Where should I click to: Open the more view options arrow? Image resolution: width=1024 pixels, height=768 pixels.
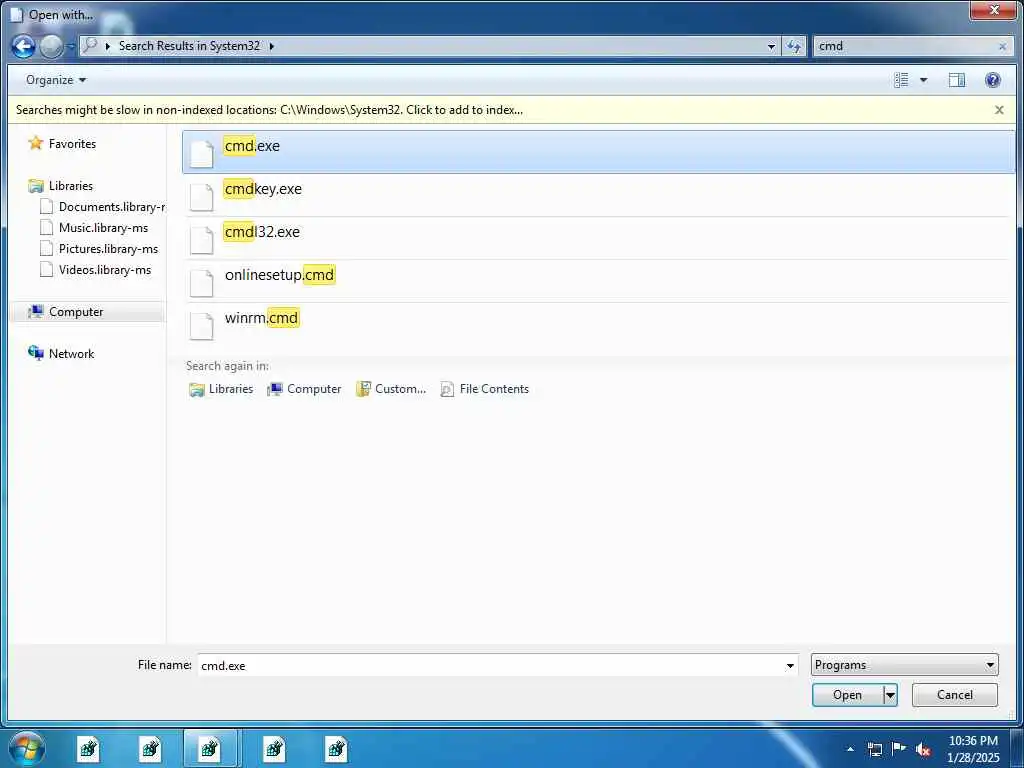point(923,80)
